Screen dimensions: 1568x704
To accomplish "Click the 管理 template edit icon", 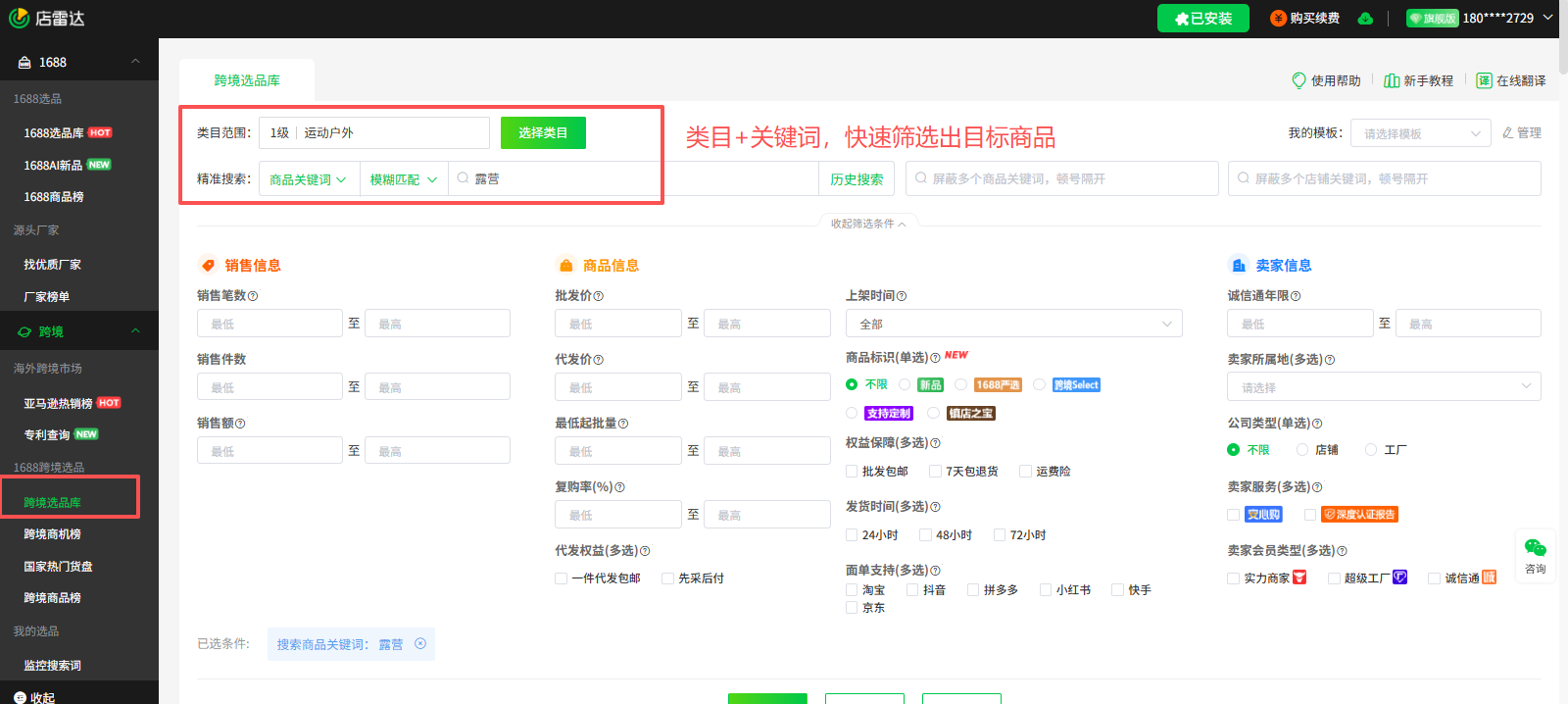I will (1508, 133).
